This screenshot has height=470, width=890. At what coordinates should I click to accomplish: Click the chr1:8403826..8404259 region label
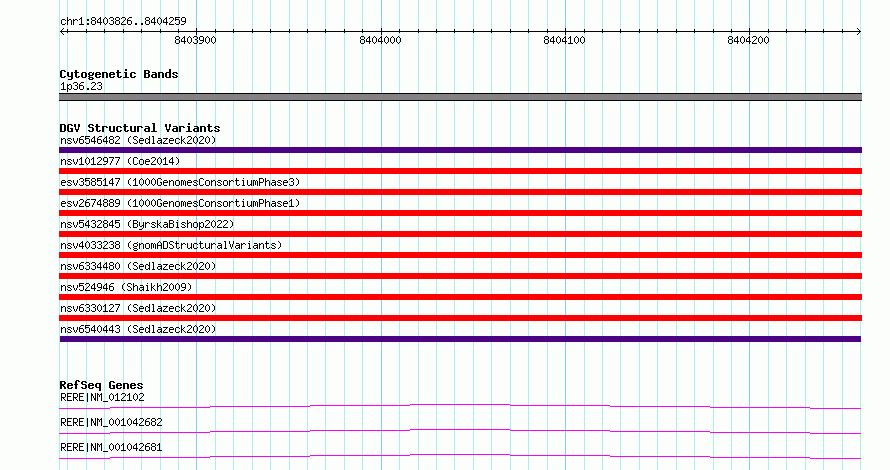click(123, 21)
